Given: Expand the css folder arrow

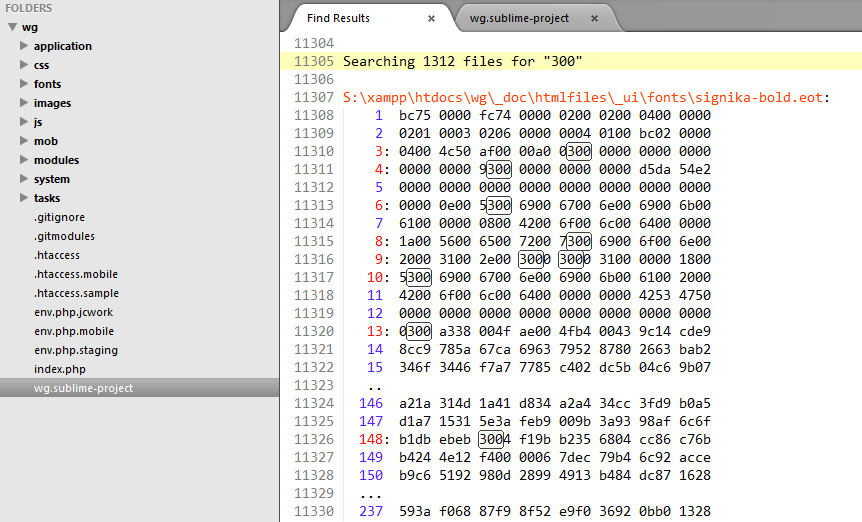Looking at the screenshot, I should click(x=25, y=65).
